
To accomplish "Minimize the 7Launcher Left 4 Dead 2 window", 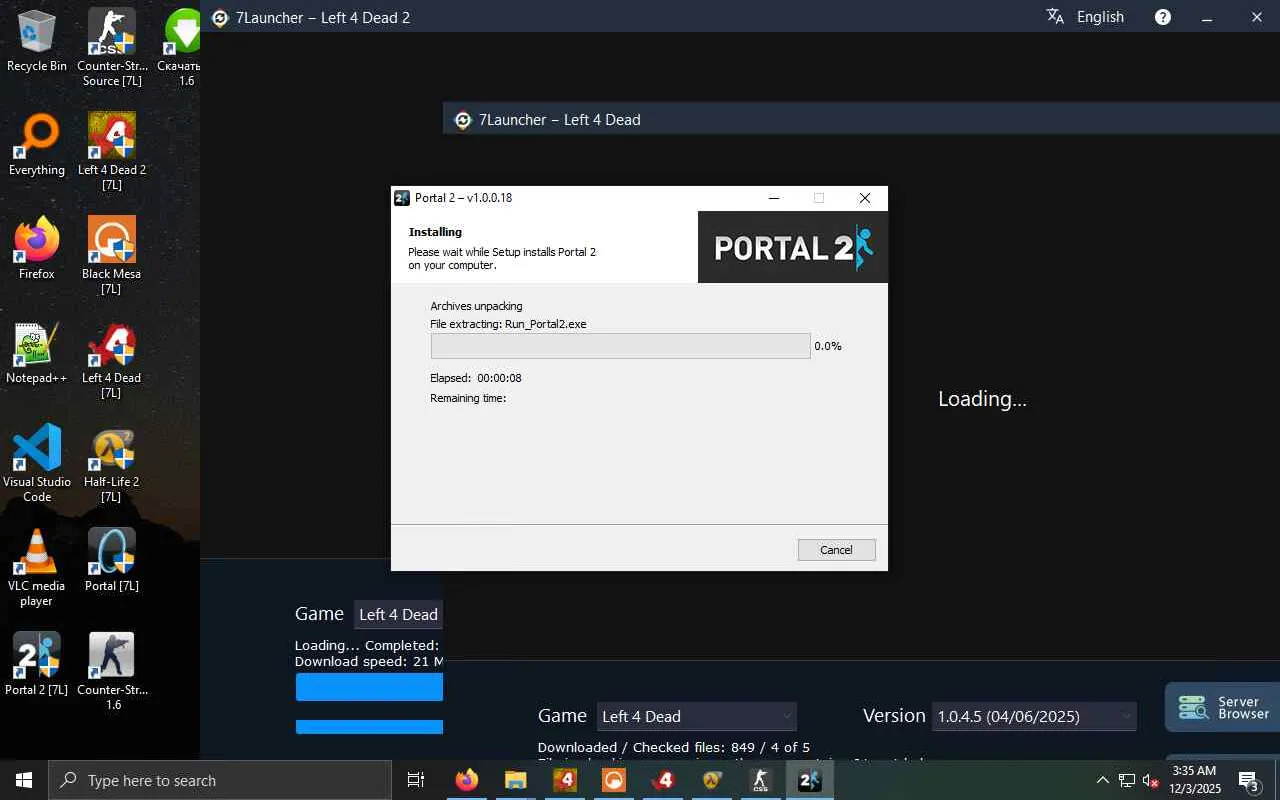I will click(1207, 17).
